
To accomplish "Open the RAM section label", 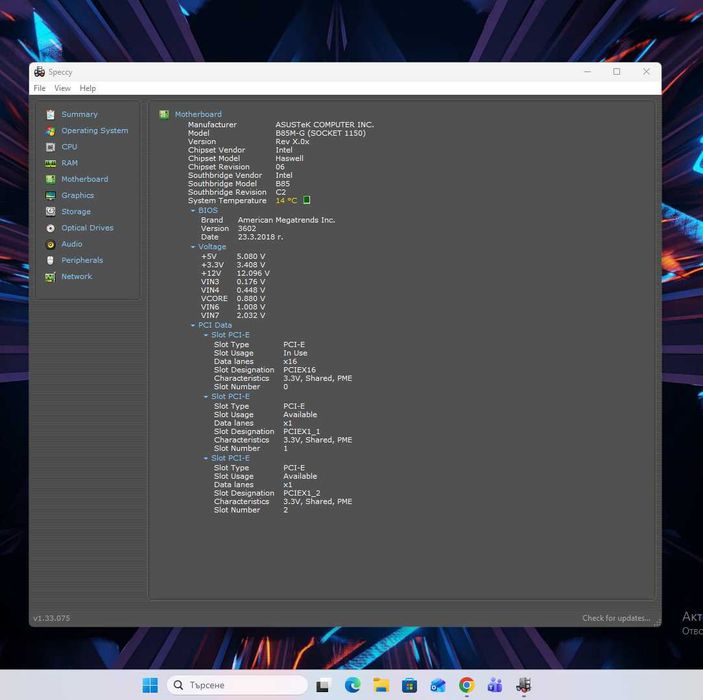I will 69,163.
